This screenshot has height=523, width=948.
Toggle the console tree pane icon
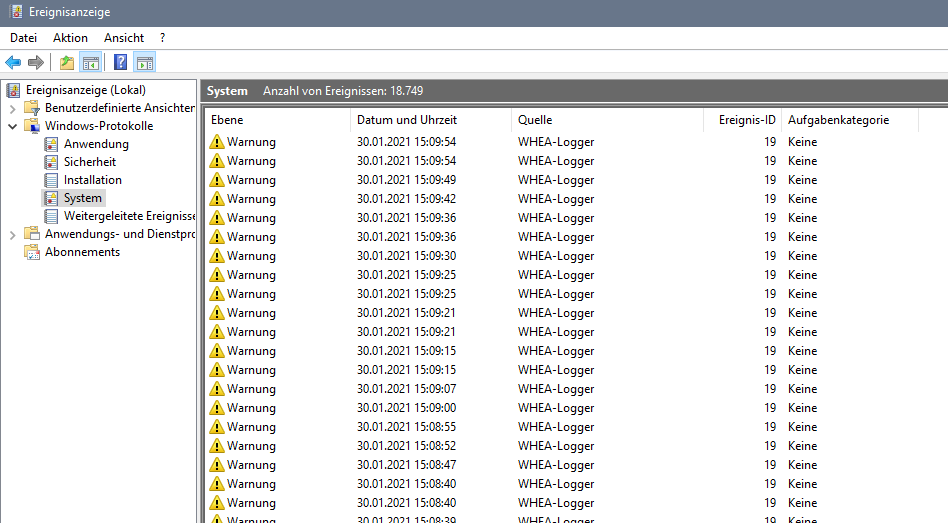tap(91, 62)
